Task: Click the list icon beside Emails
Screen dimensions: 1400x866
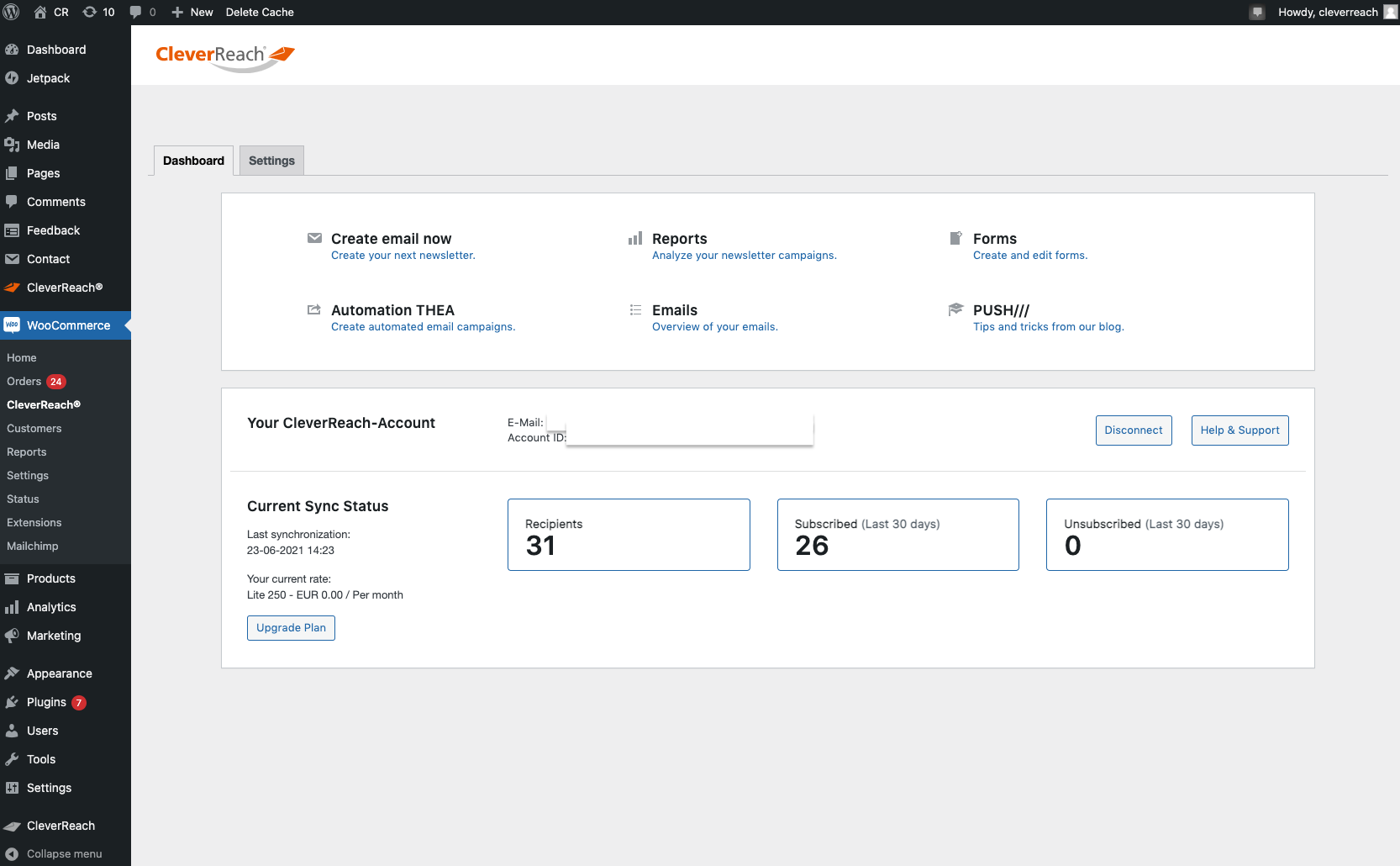Action: [635, 309]
